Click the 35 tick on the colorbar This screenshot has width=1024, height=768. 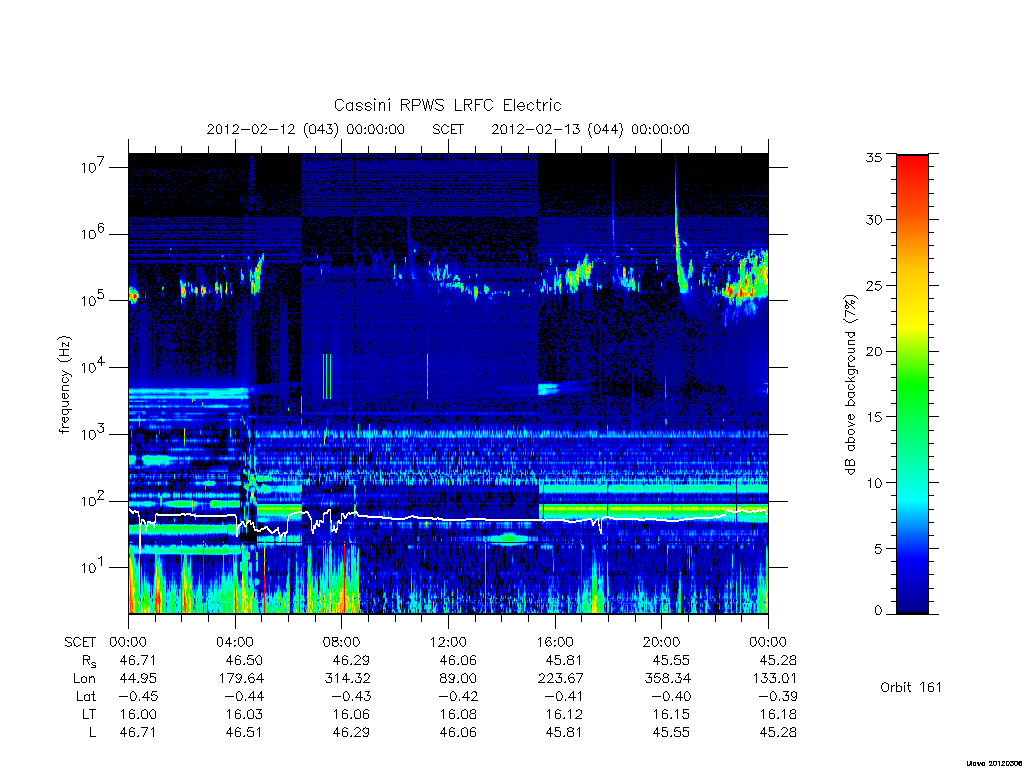point(873,157)
